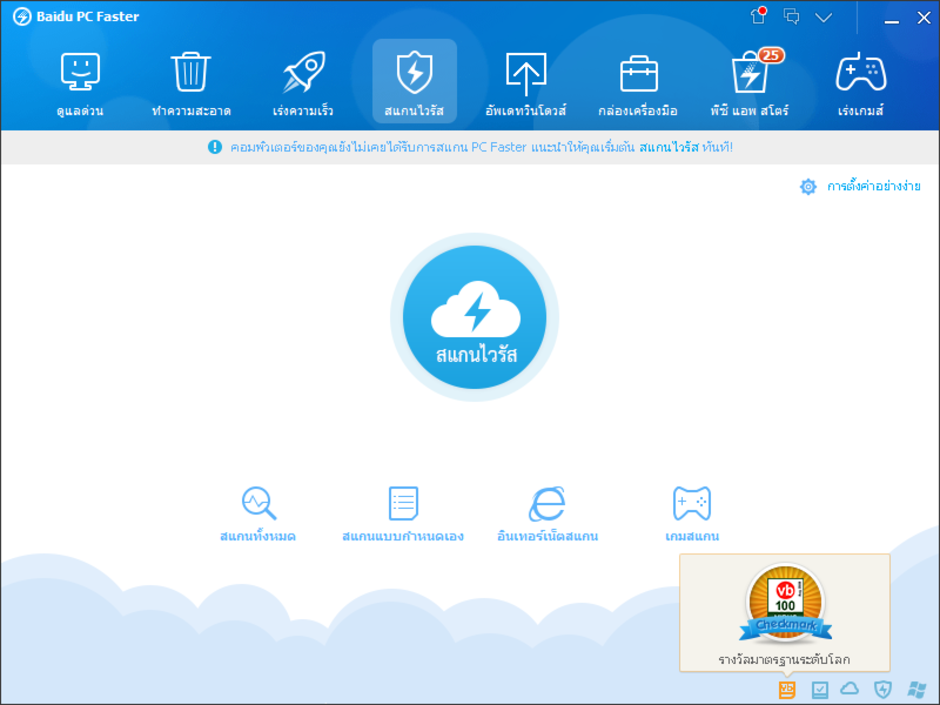
Task: Click the exclamation info icon in notification bar
Action: click(x=215, y=147)
